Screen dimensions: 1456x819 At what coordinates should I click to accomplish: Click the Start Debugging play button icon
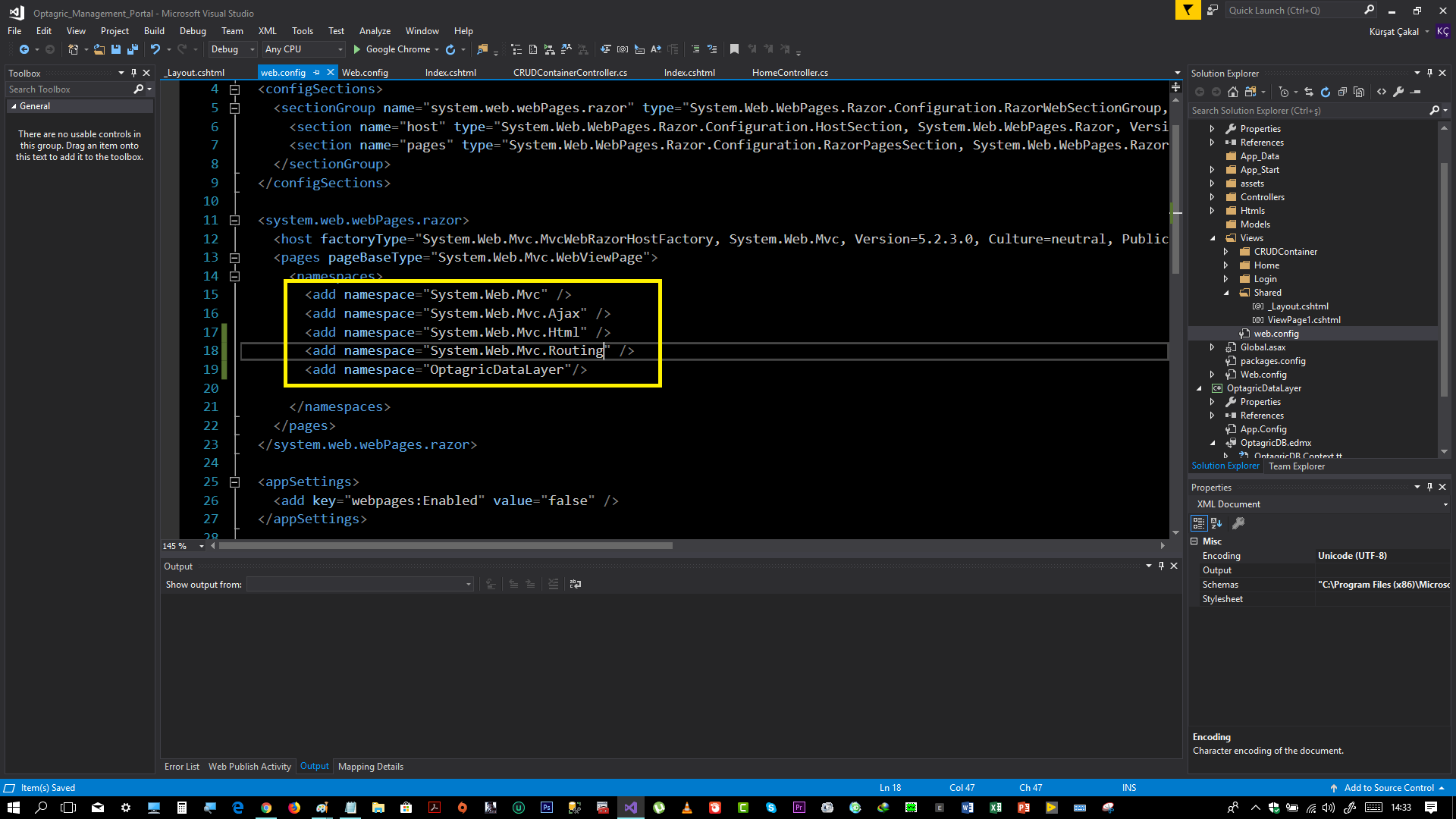coord(358,49)
